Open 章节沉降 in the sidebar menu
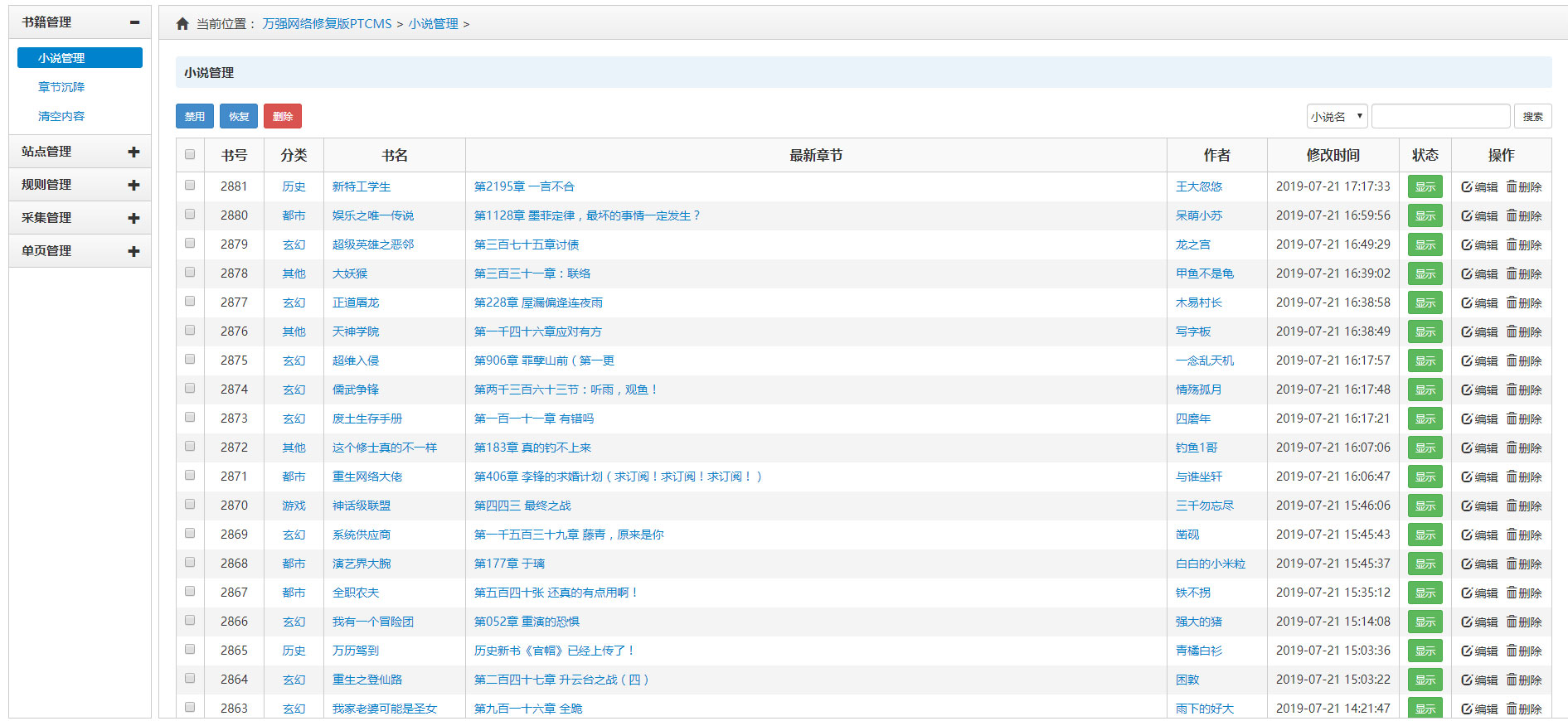The image size is (1568, 721). 61,87
